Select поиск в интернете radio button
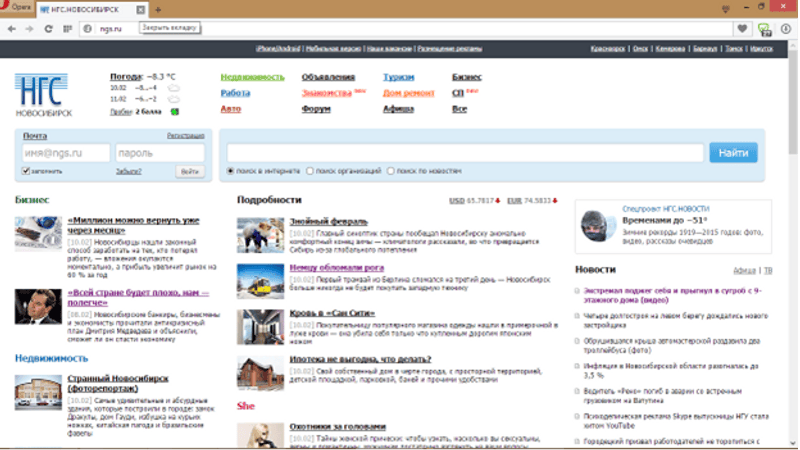The image size is (800, 450). pos(230,171)
